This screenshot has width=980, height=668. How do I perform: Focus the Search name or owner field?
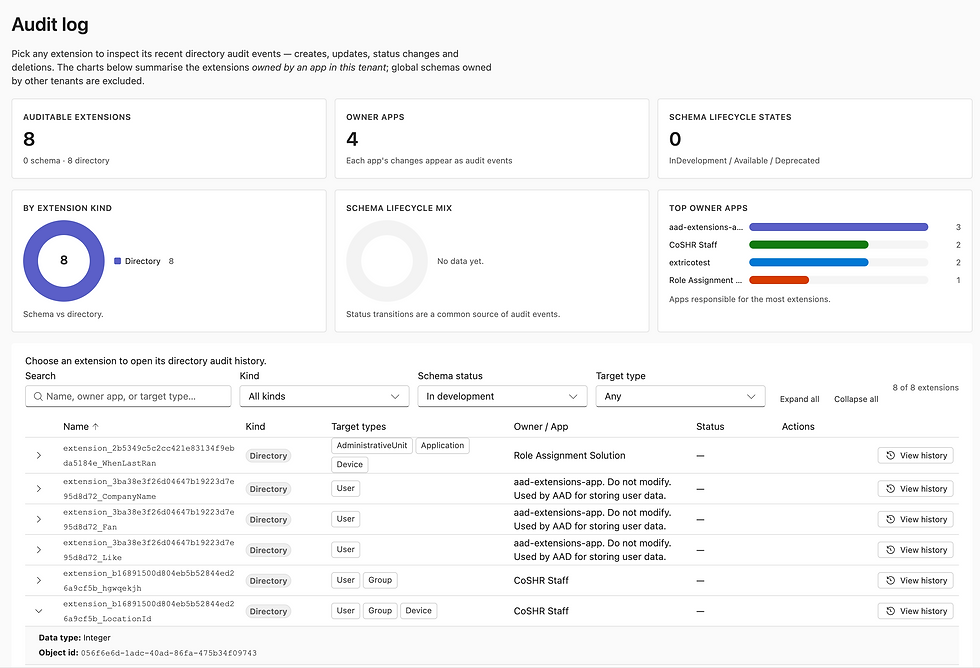pyautogui.click(x=128, y=396)
